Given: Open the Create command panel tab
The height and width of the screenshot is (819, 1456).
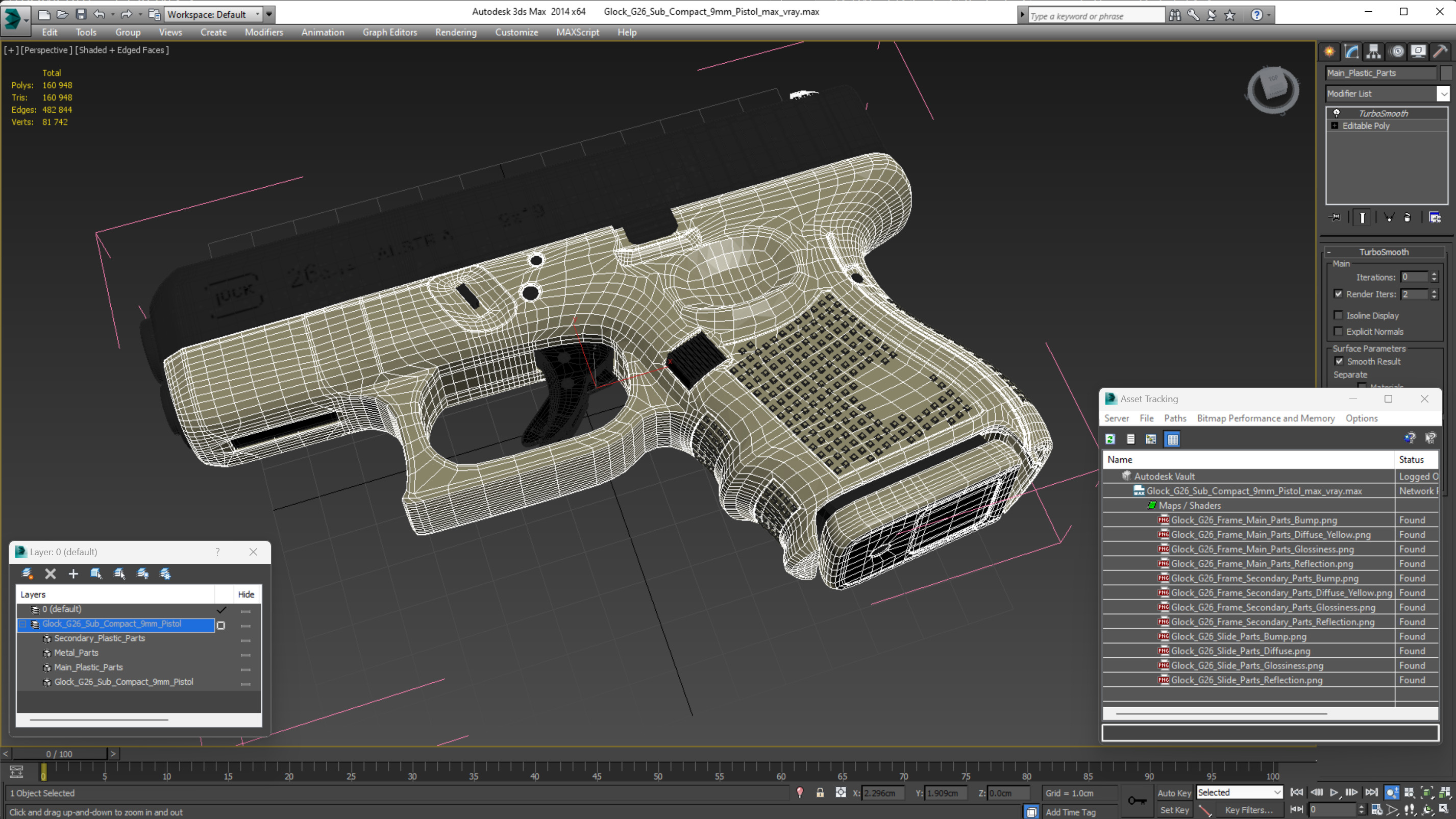Looking at the screenshot, I should pyautogui.click(x=1329, y=52).
